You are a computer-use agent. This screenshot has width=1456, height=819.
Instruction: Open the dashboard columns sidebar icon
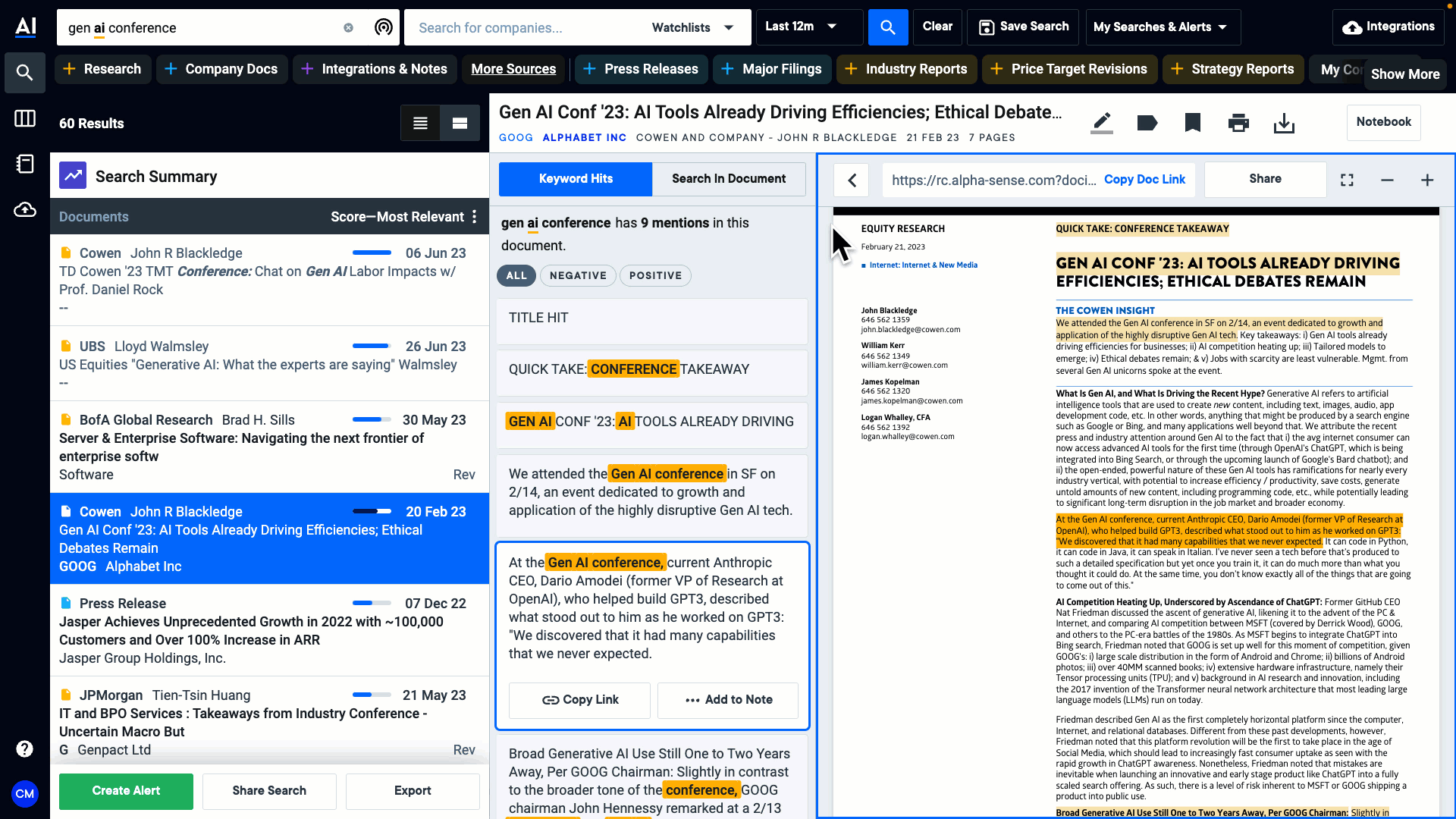[x=25, y=118]
